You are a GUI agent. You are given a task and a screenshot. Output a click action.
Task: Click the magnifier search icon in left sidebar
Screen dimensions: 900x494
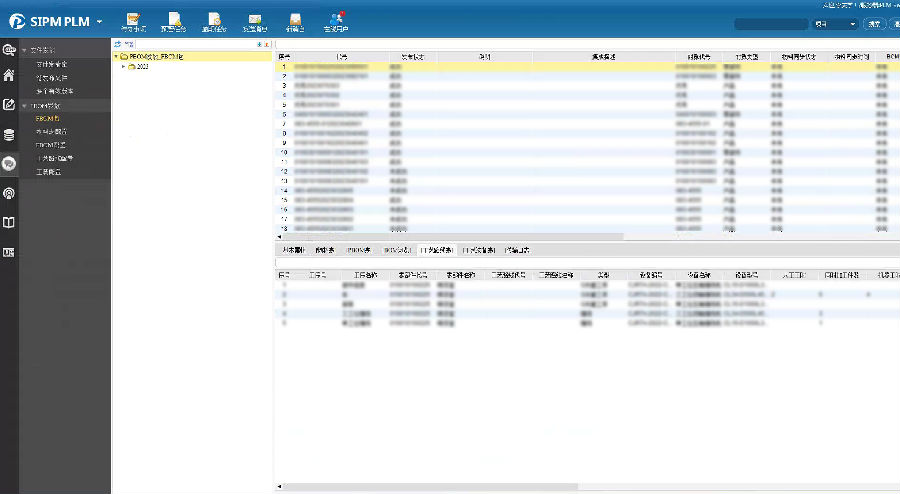(x=9, y=50)
